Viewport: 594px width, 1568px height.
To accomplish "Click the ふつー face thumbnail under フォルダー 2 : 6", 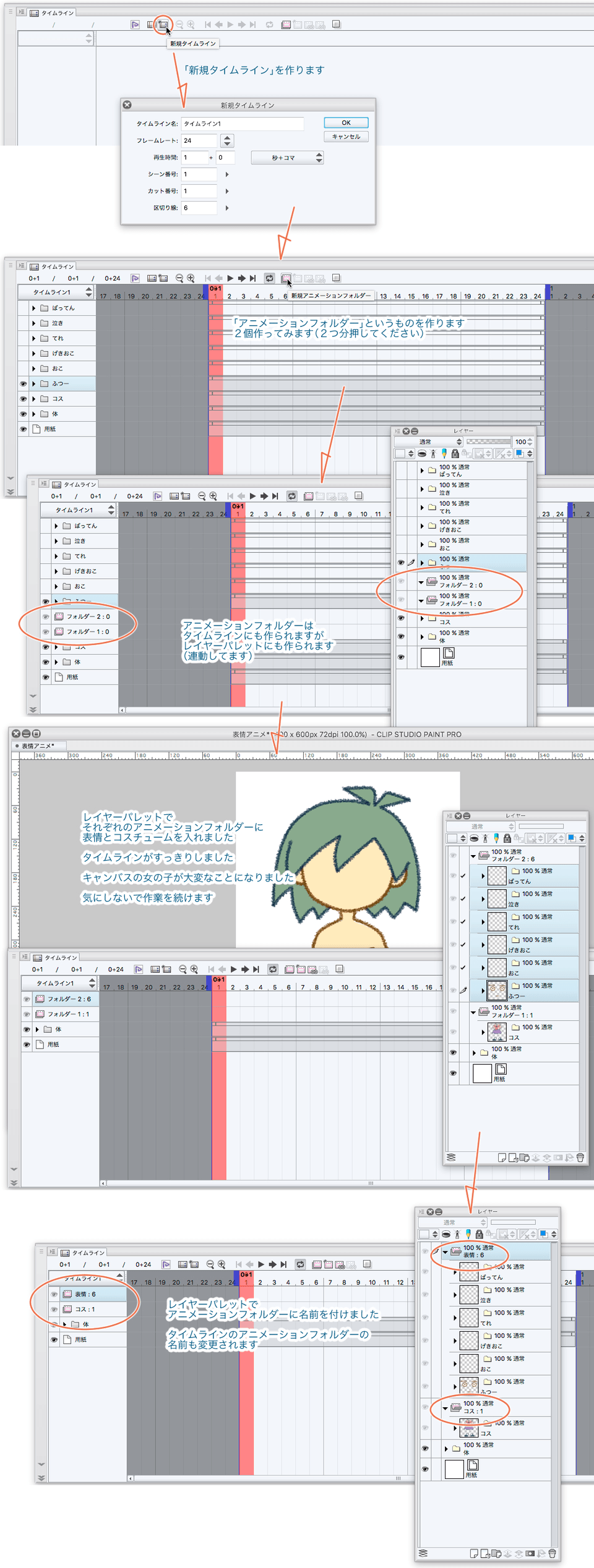I will click(497, 991).
